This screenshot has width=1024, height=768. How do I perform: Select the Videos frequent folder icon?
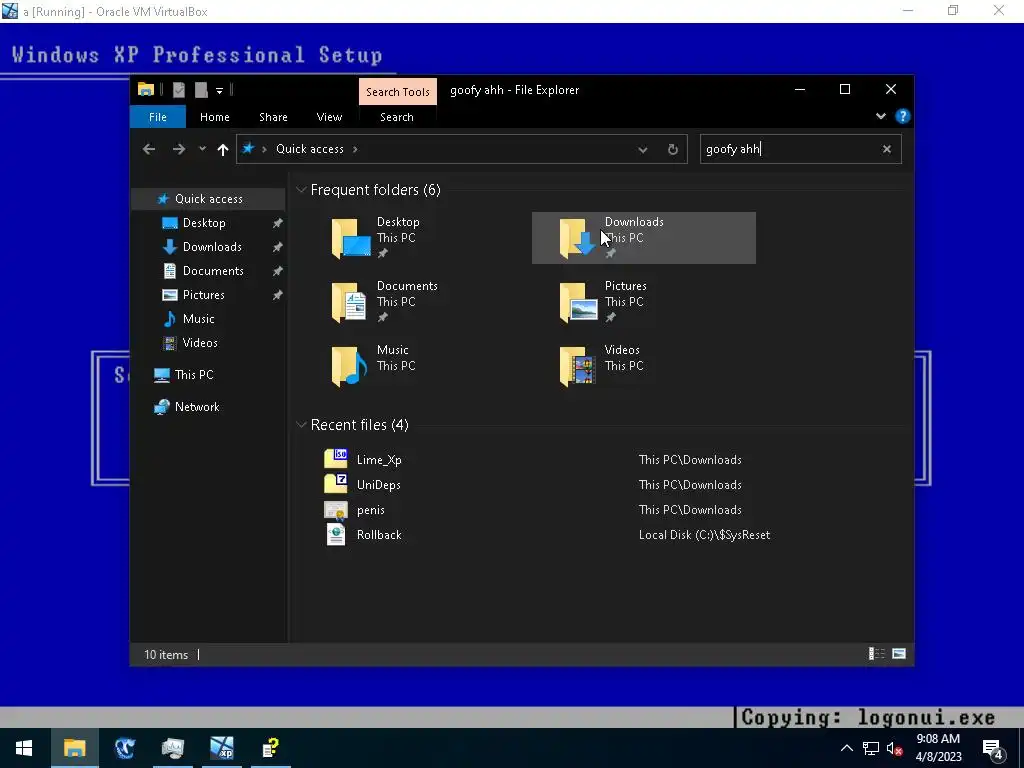coord(577,366)
